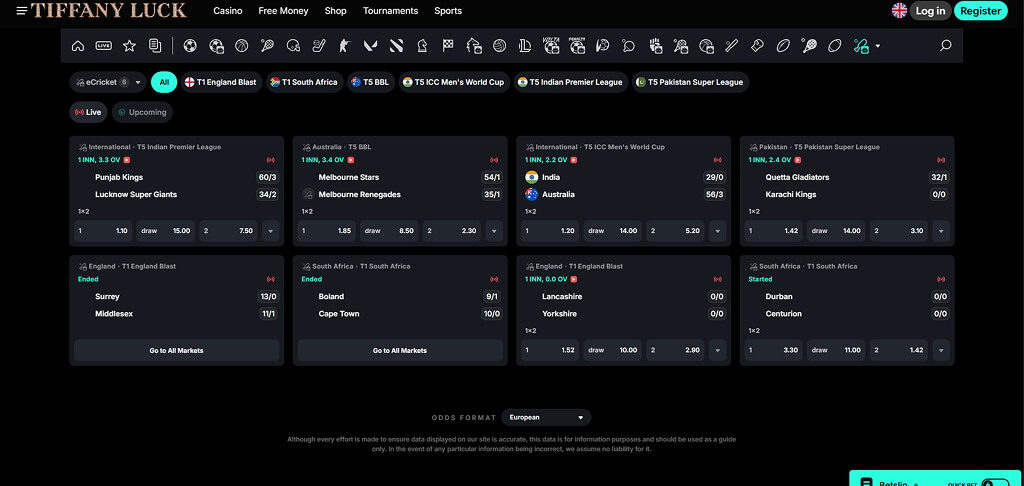Select the Volta football icon
Viewport: 1024px width, 486px height.
[551, 45]
